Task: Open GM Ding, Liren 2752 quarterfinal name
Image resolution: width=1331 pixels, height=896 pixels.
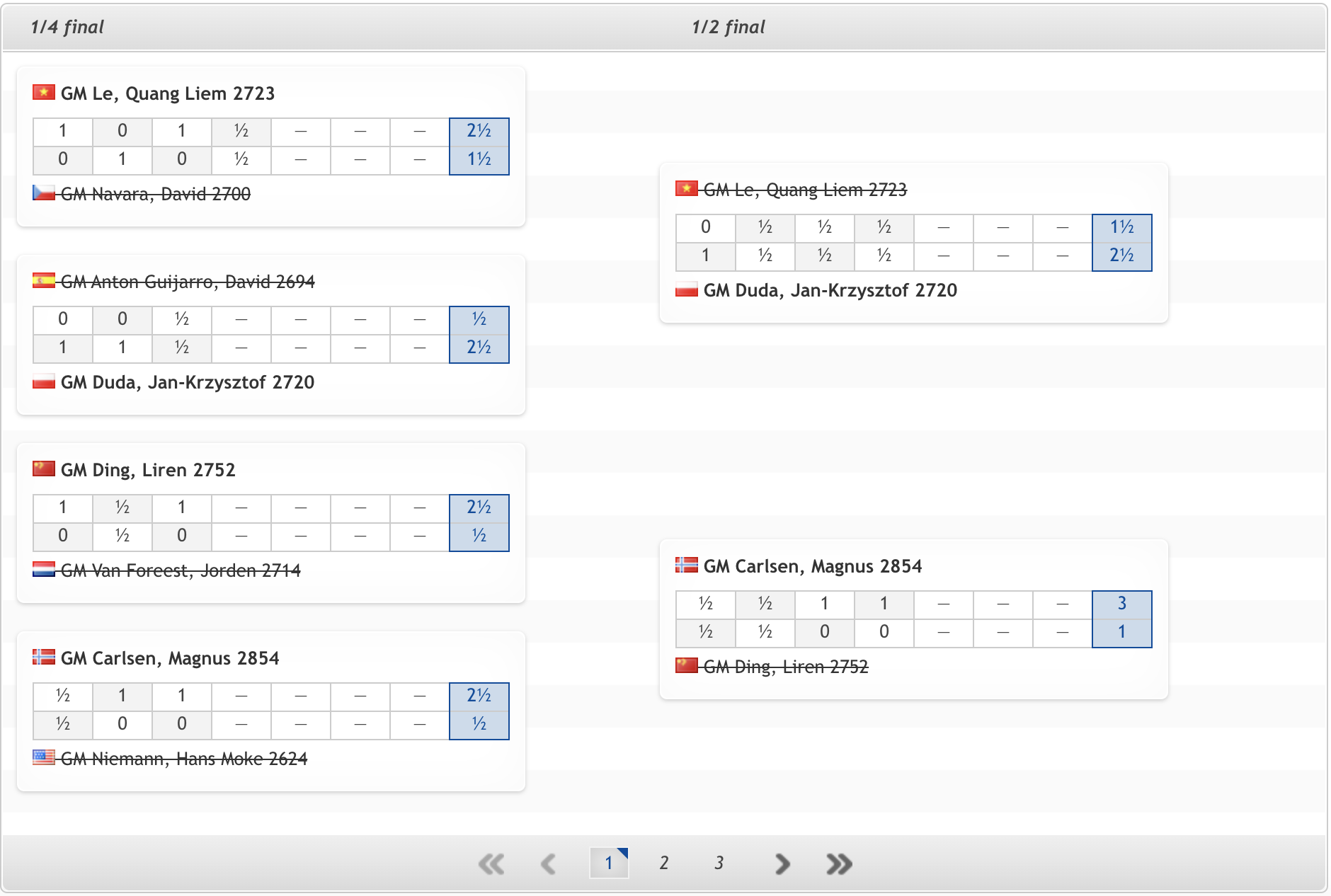Action: (148, 470)
